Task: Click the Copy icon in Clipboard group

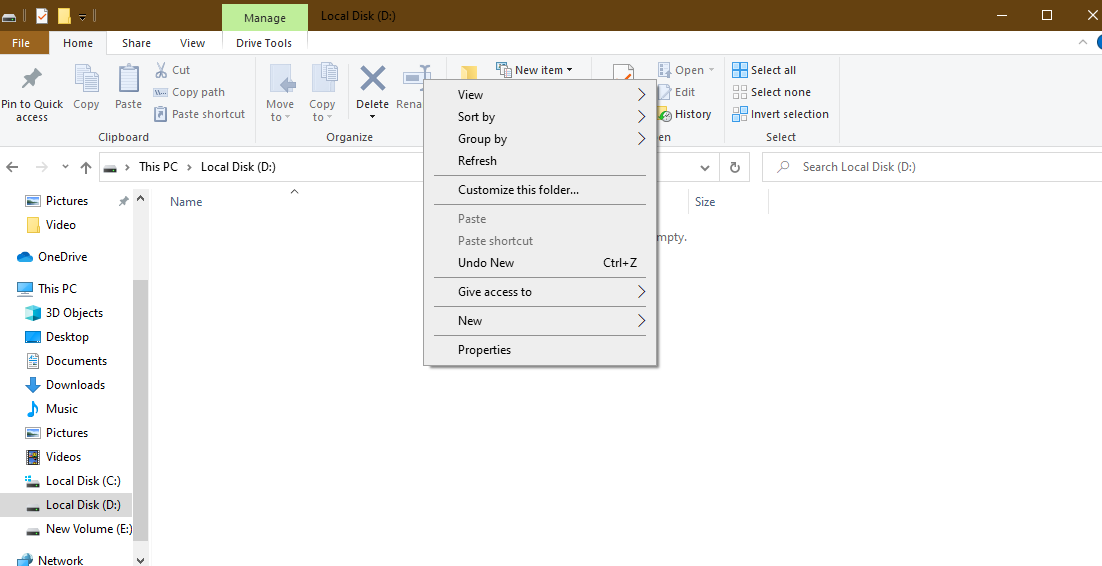Action: coord(86,79)
